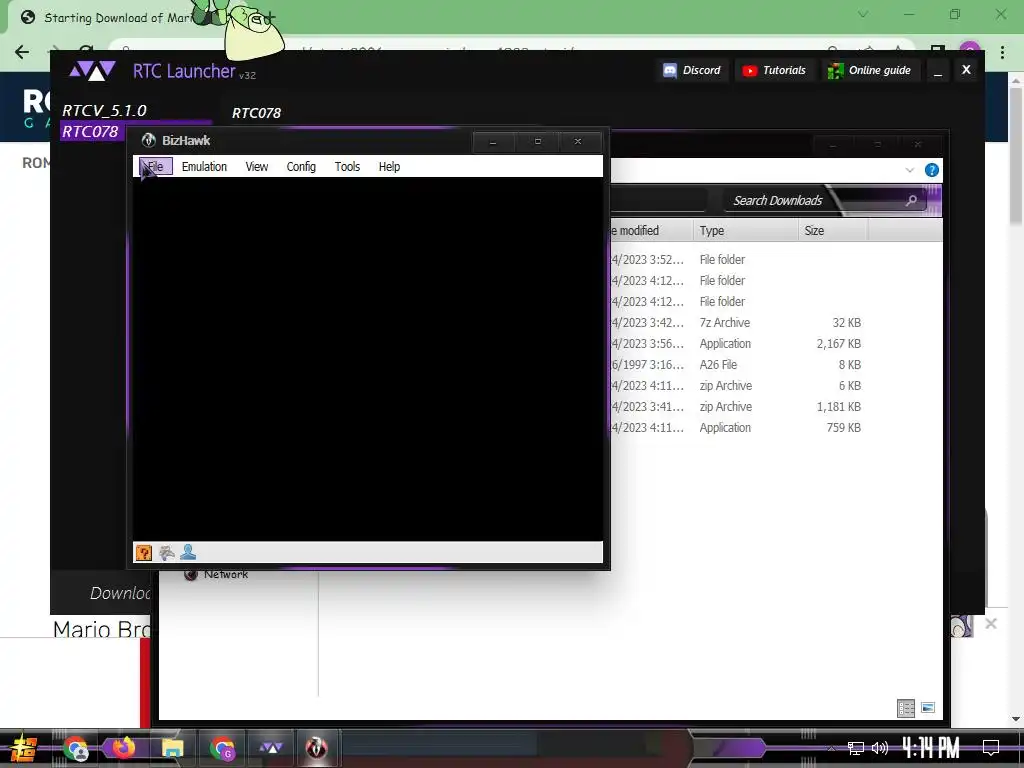This screenshot has width=1024, height=768.
Task: Click the blue user profile status icon in BizHawk
Action: click(188, 552)
